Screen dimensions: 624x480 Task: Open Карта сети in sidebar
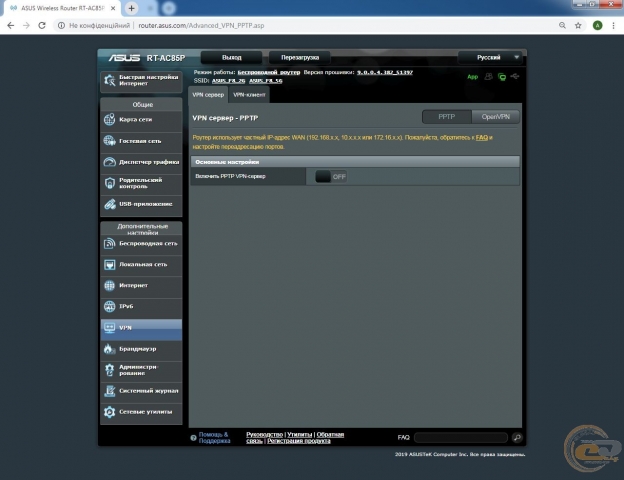(x=140, y=119)
